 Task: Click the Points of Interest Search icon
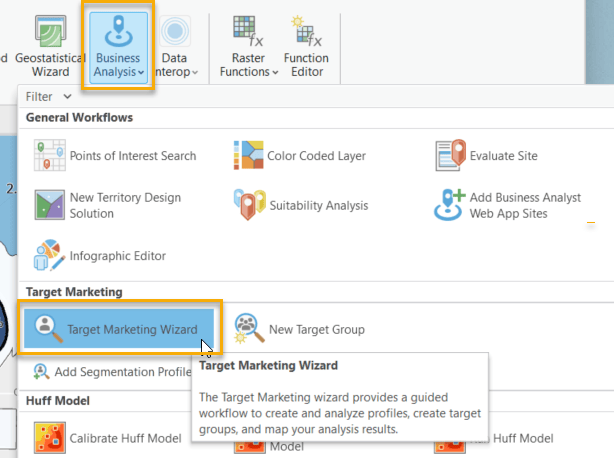click(x=49, y=155)
